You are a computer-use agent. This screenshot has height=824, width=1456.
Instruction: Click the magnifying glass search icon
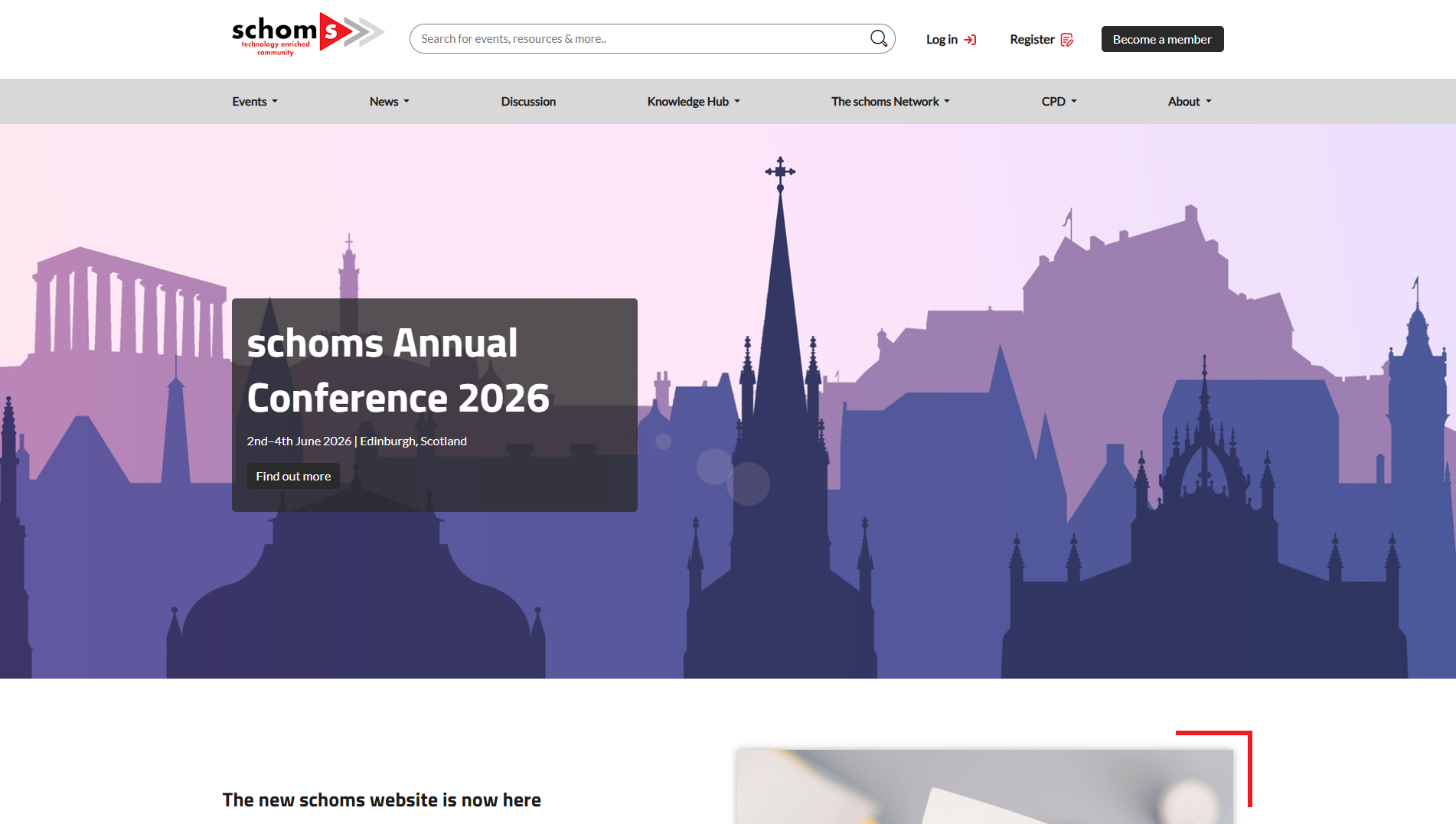(x=878, y=38)
